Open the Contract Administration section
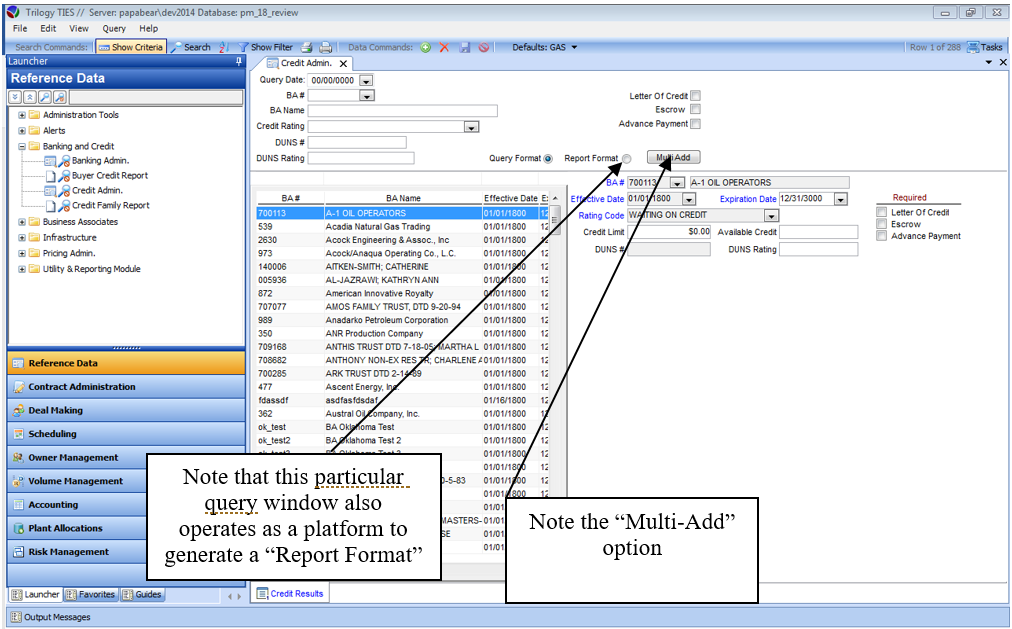 [82, 387]
